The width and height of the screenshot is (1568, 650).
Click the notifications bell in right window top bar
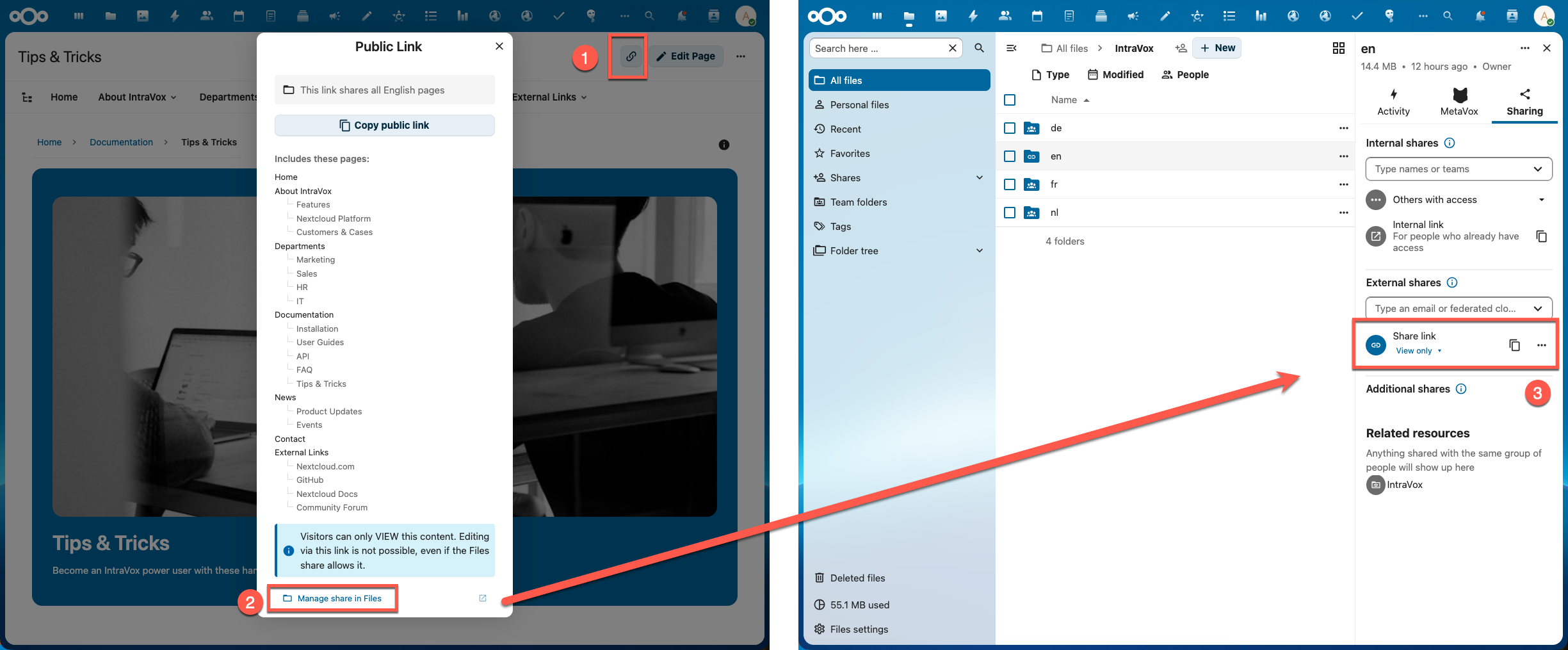(x=1480, y=16)
